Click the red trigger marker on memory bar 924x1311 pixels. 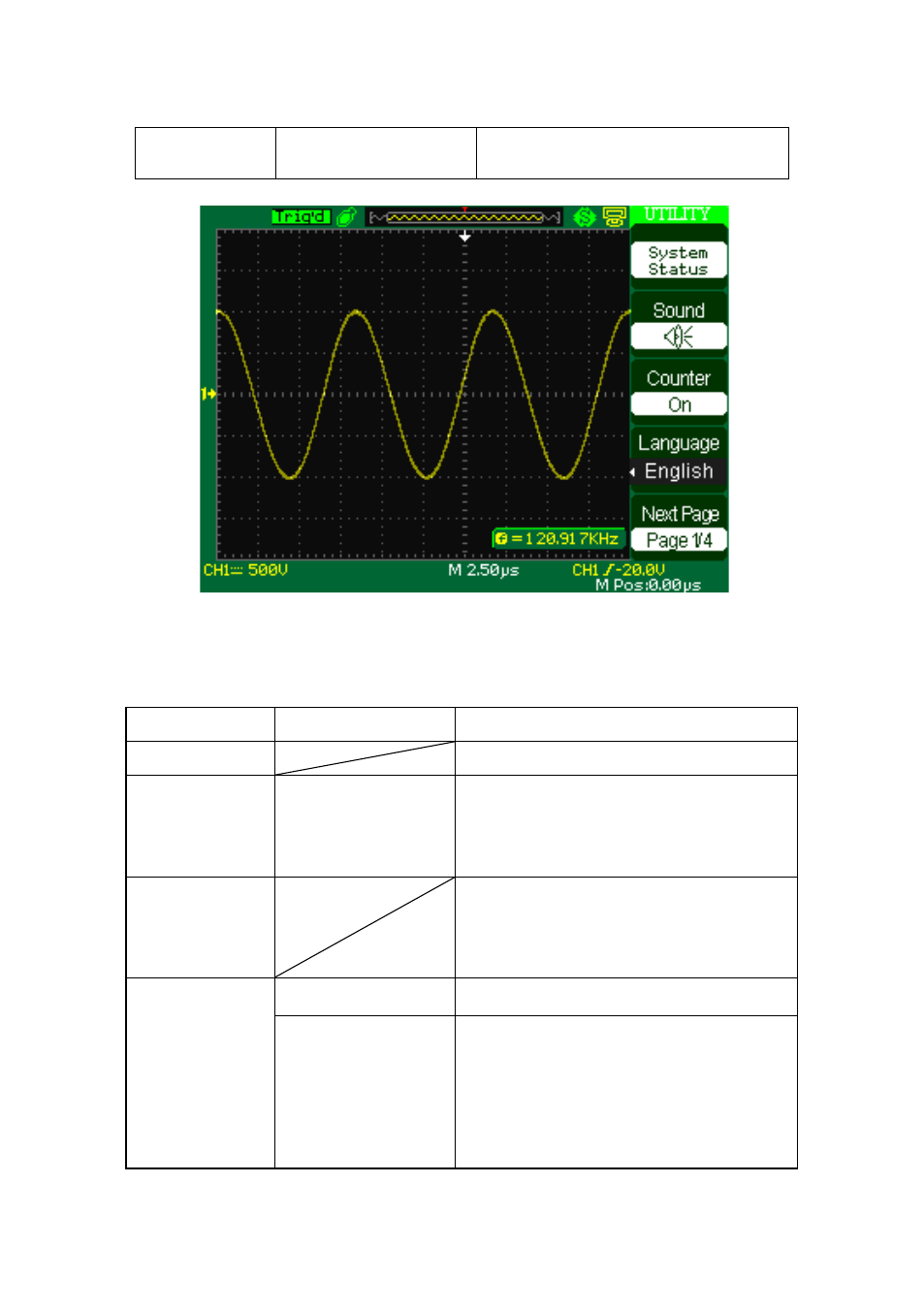pyautogui.click(x=464, y=208)
